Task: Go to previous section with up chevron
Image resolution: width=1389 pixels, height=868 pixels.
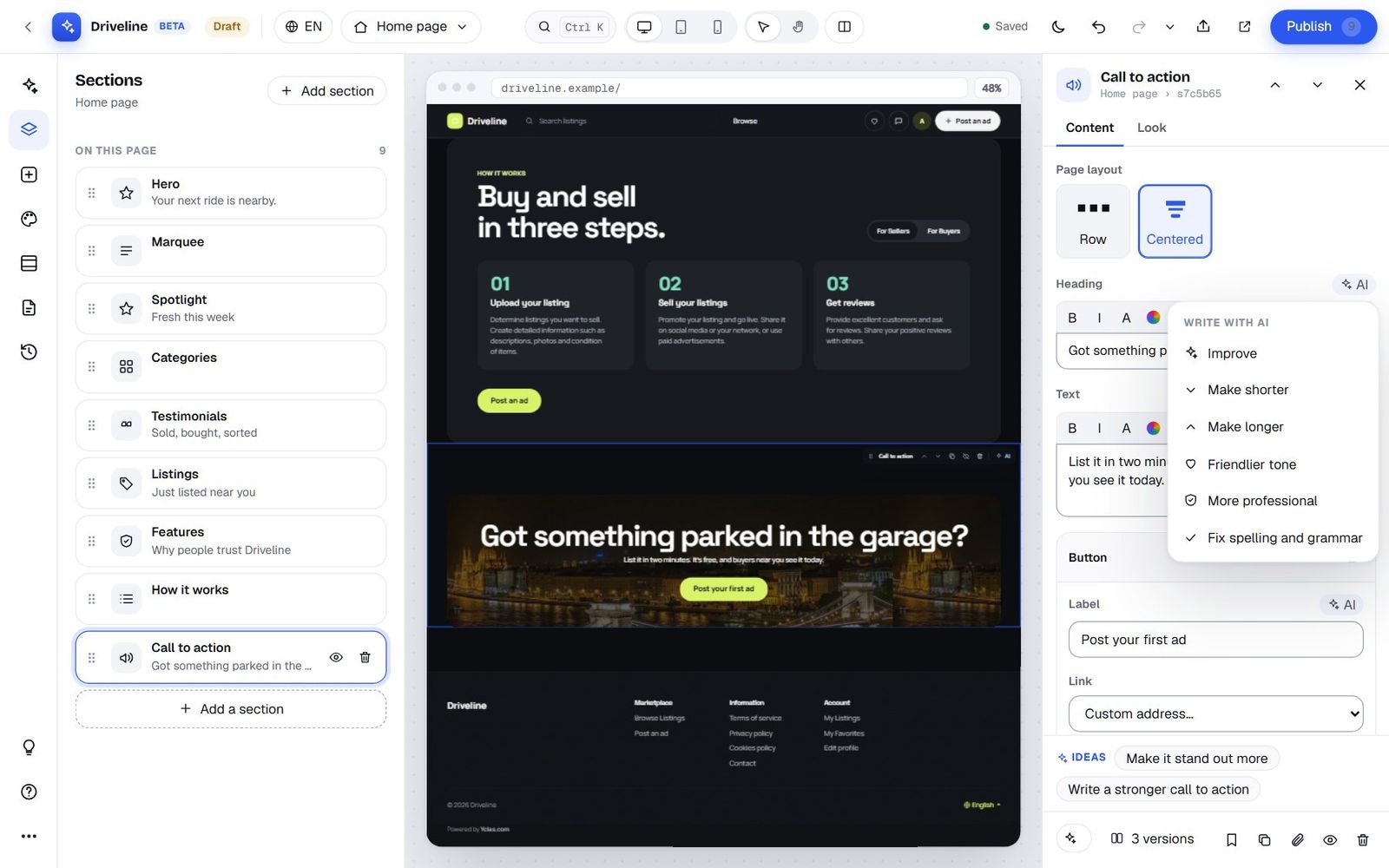Action: point(1274,84)
